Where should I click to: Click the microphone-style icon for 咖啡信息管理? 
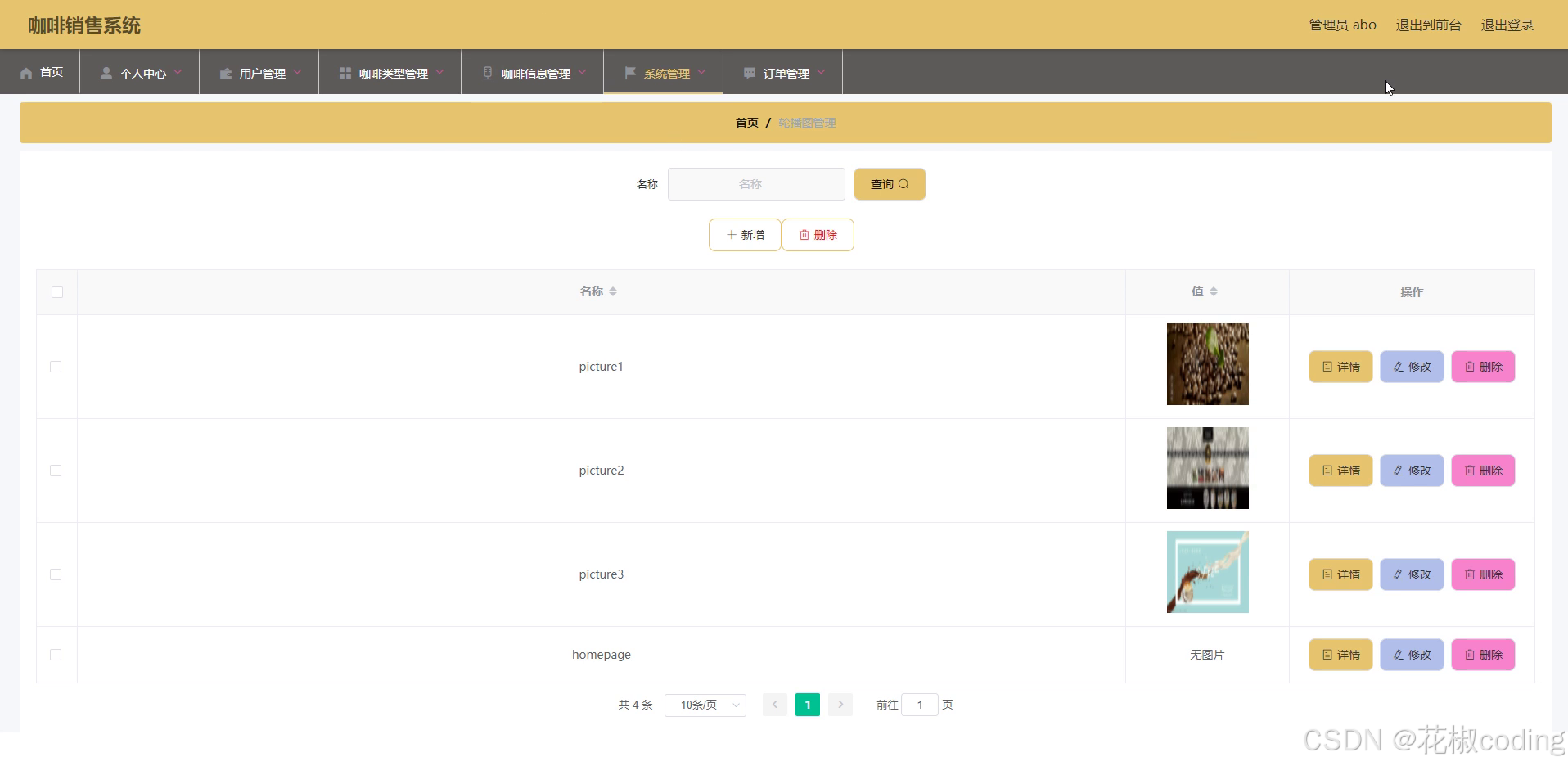point(488,73)
